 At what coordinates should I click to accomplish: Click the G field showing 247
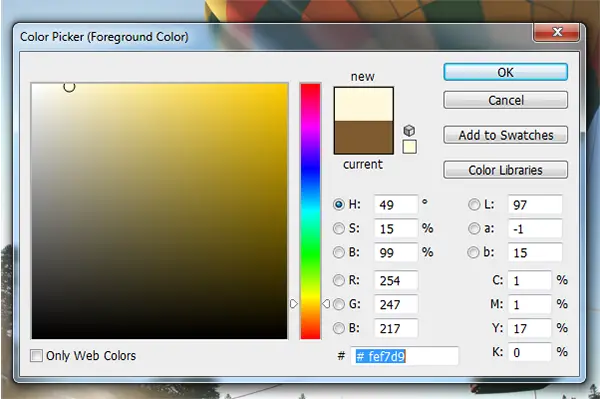[x=396, y=304]
